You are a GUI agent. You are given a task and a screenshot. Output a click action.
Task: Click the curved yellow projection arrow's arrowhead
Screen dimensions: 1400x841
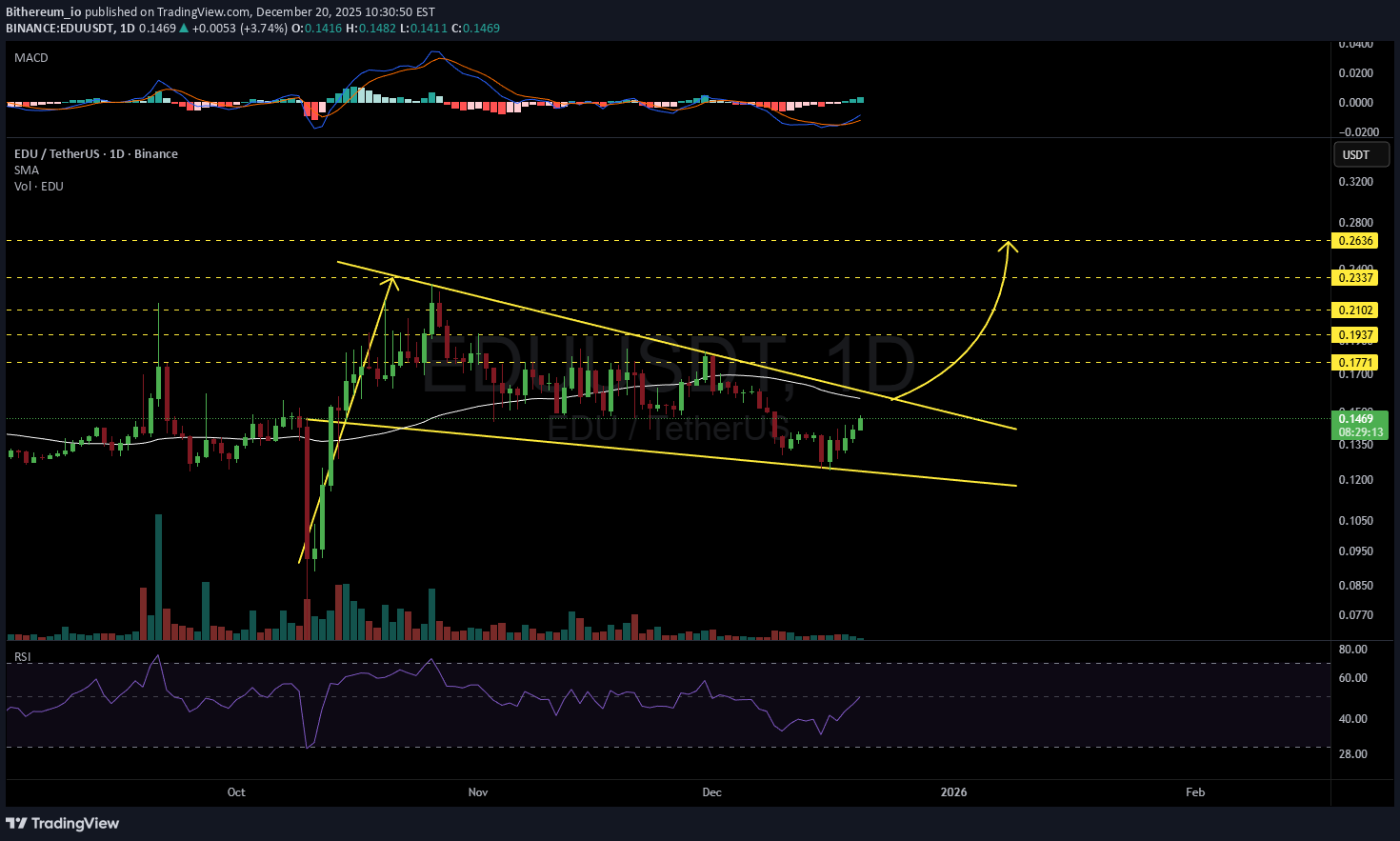1009,246
